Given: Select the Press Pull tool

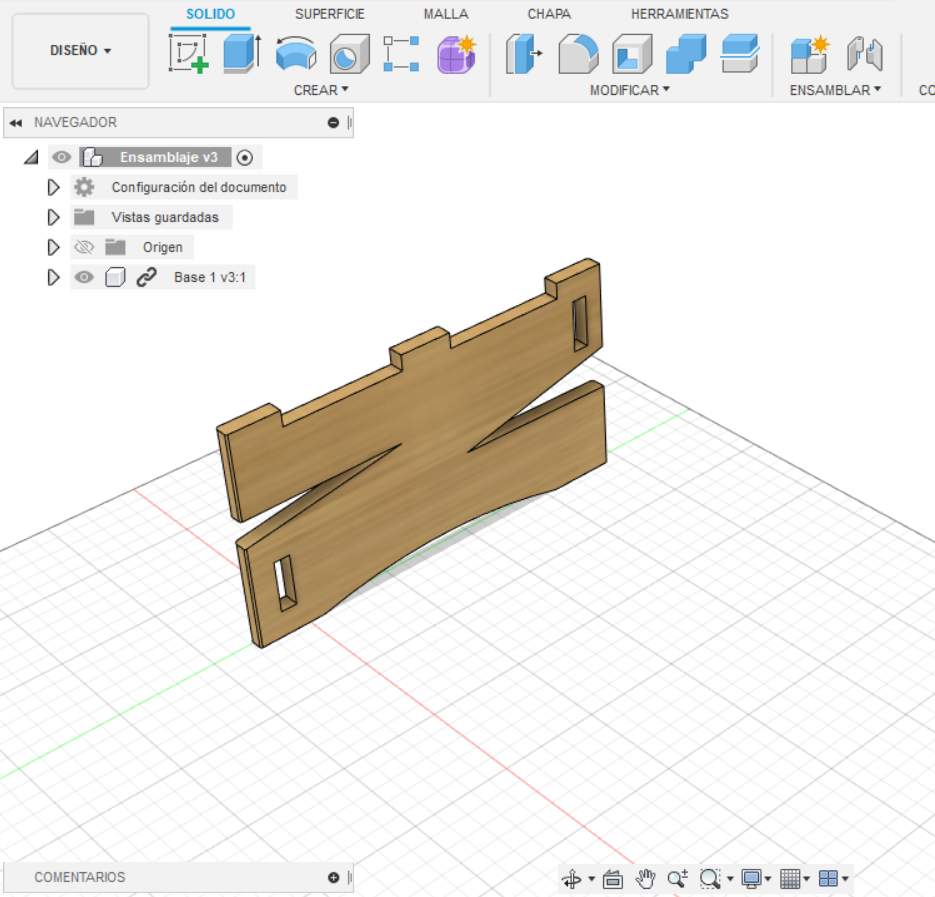Looking at the screenshot, I should pos(524,54).
